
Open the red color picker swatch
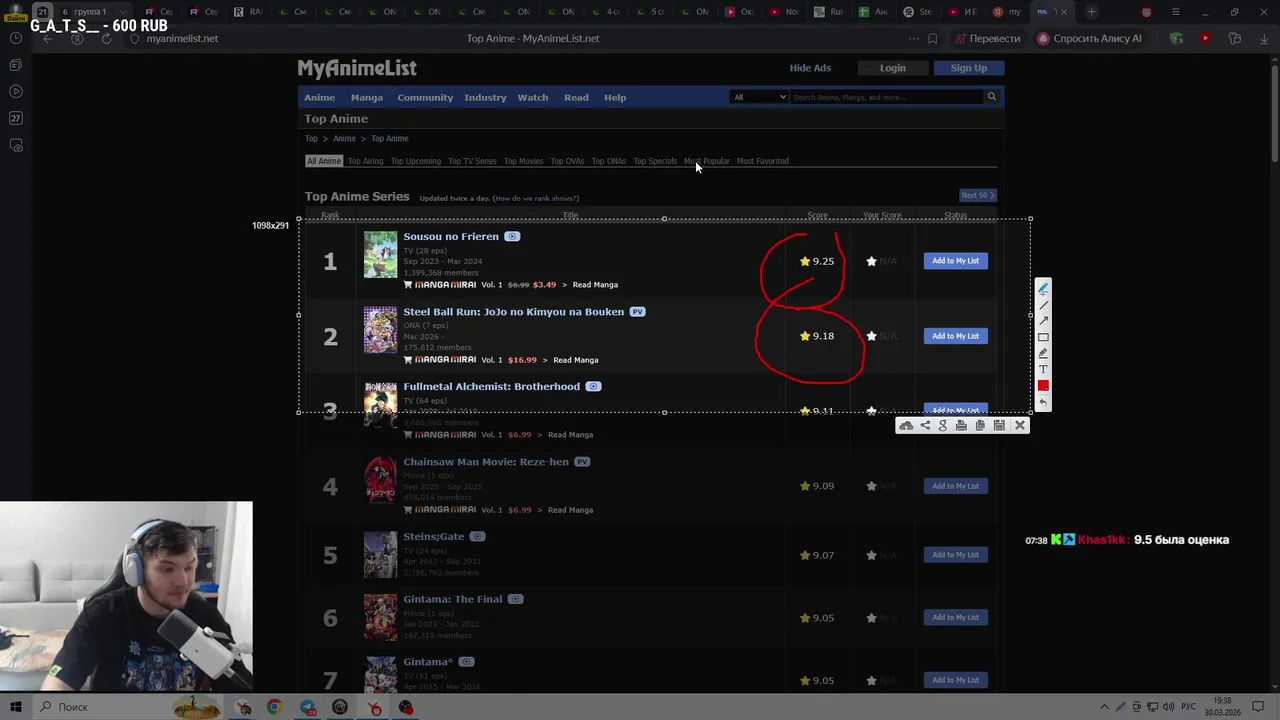pyautogui.click(x=1043, y=386)
